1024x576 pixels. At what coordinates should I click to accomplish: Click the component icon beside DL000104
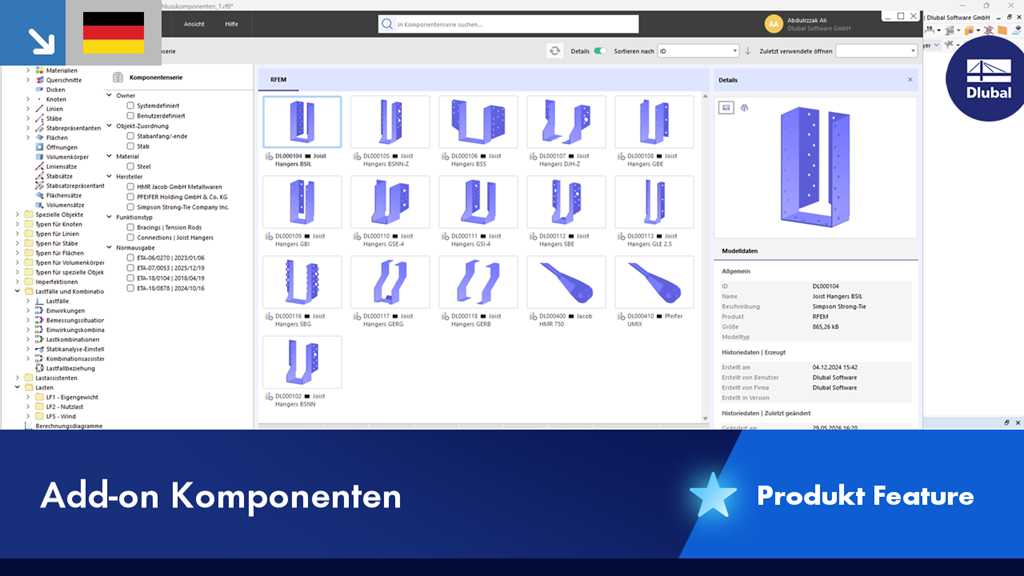point(269,156)
